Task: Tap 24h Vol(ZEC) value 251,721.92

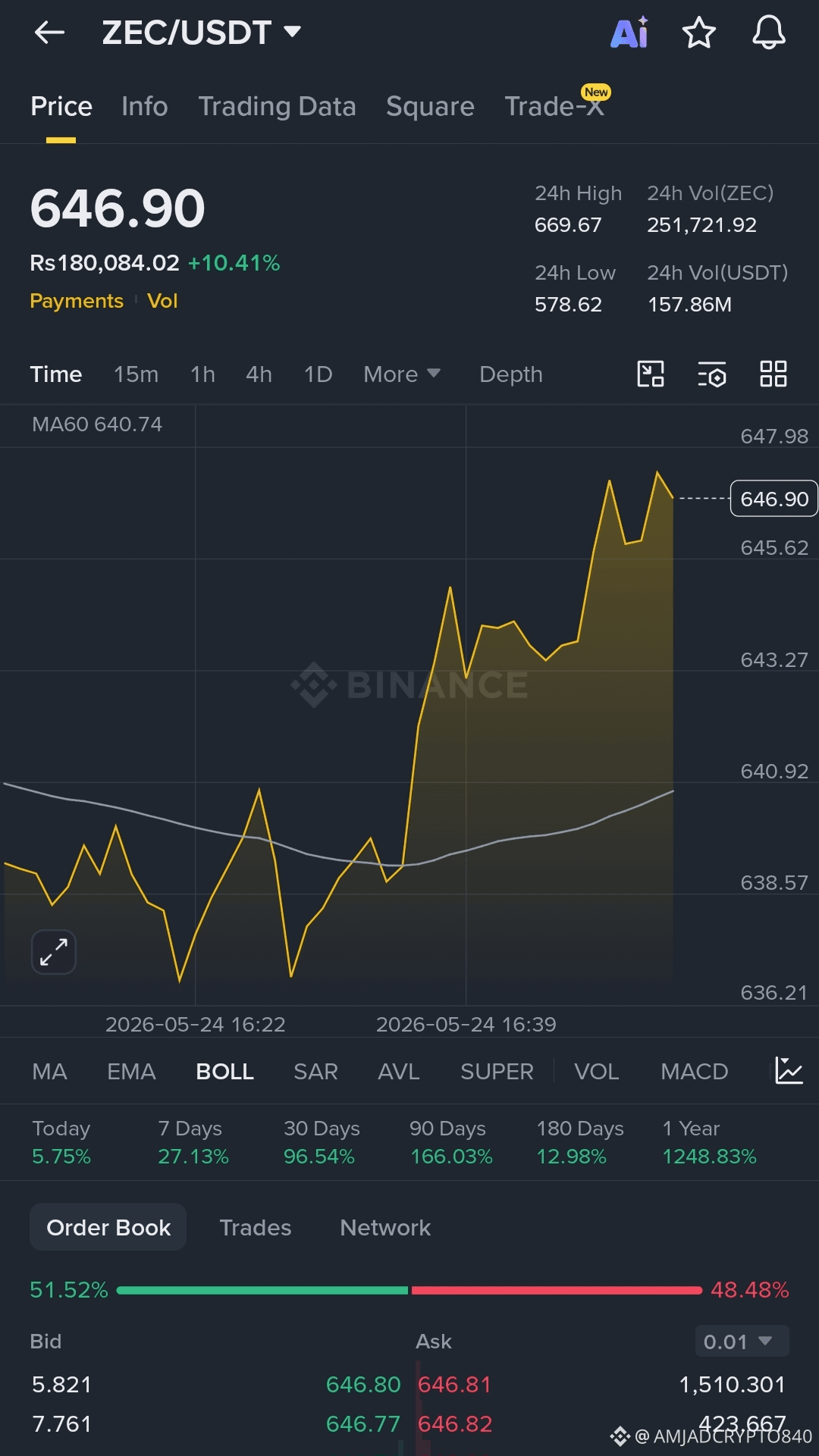Action: click(701, 225)
